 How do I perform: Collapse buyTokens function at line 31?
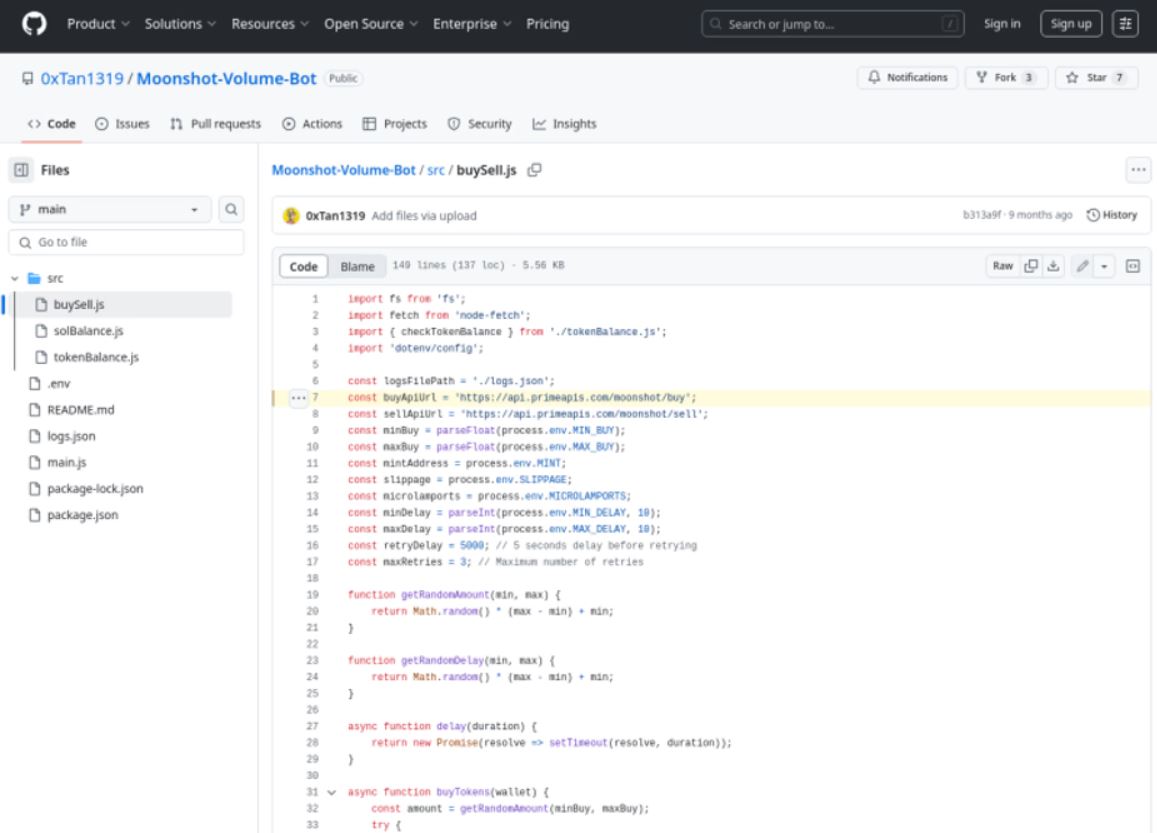pos(332,792)
